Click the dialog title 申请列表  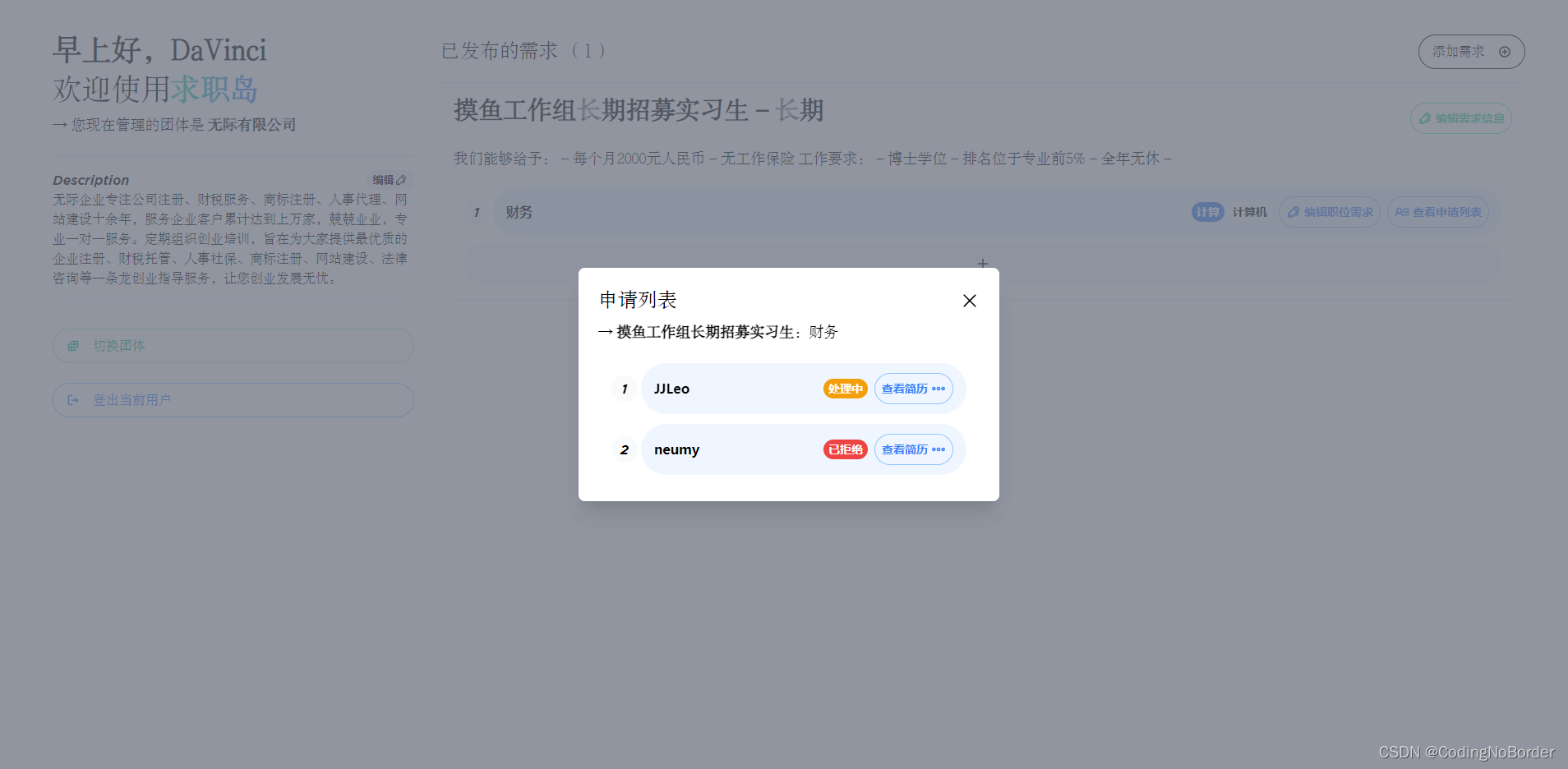638,300
